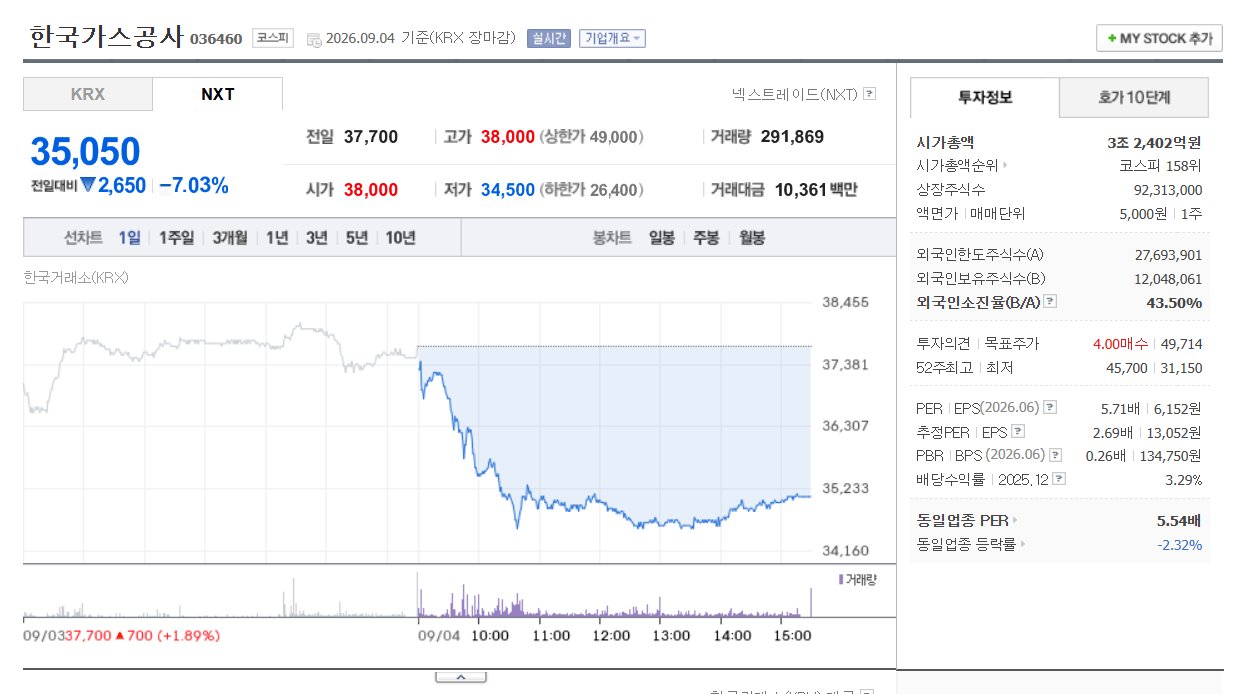Click help icon beside 추정PER EPS
The image size is (1236, 694).
[1018, 432]
